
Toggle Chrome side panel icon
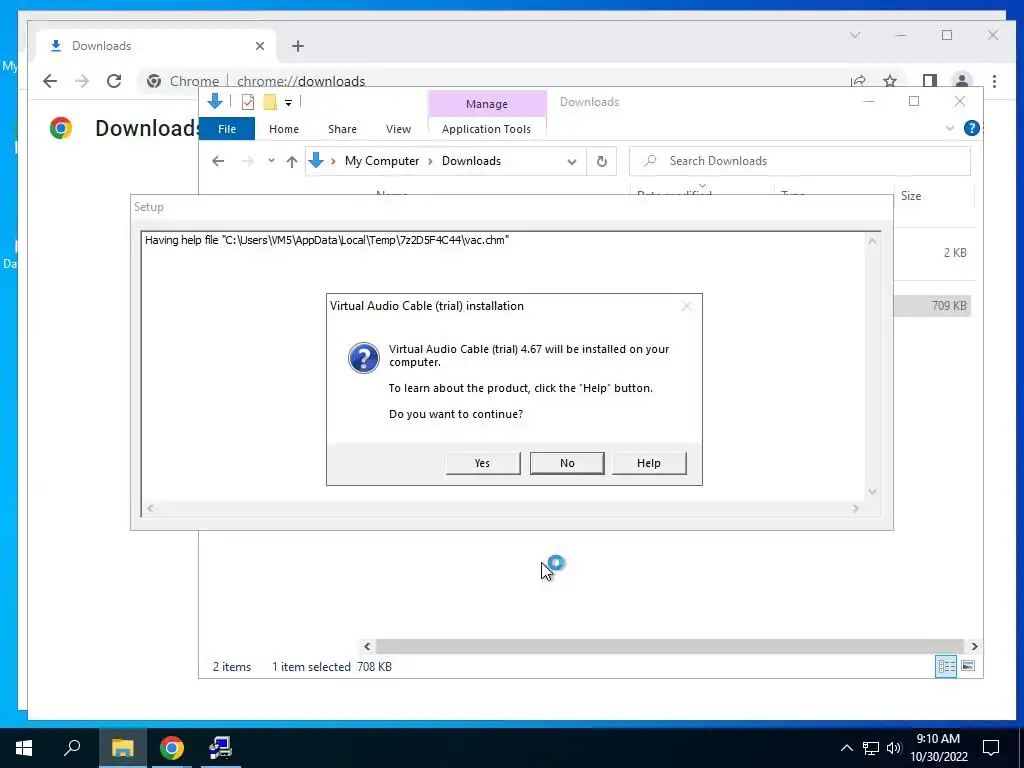tap(930, 81)
